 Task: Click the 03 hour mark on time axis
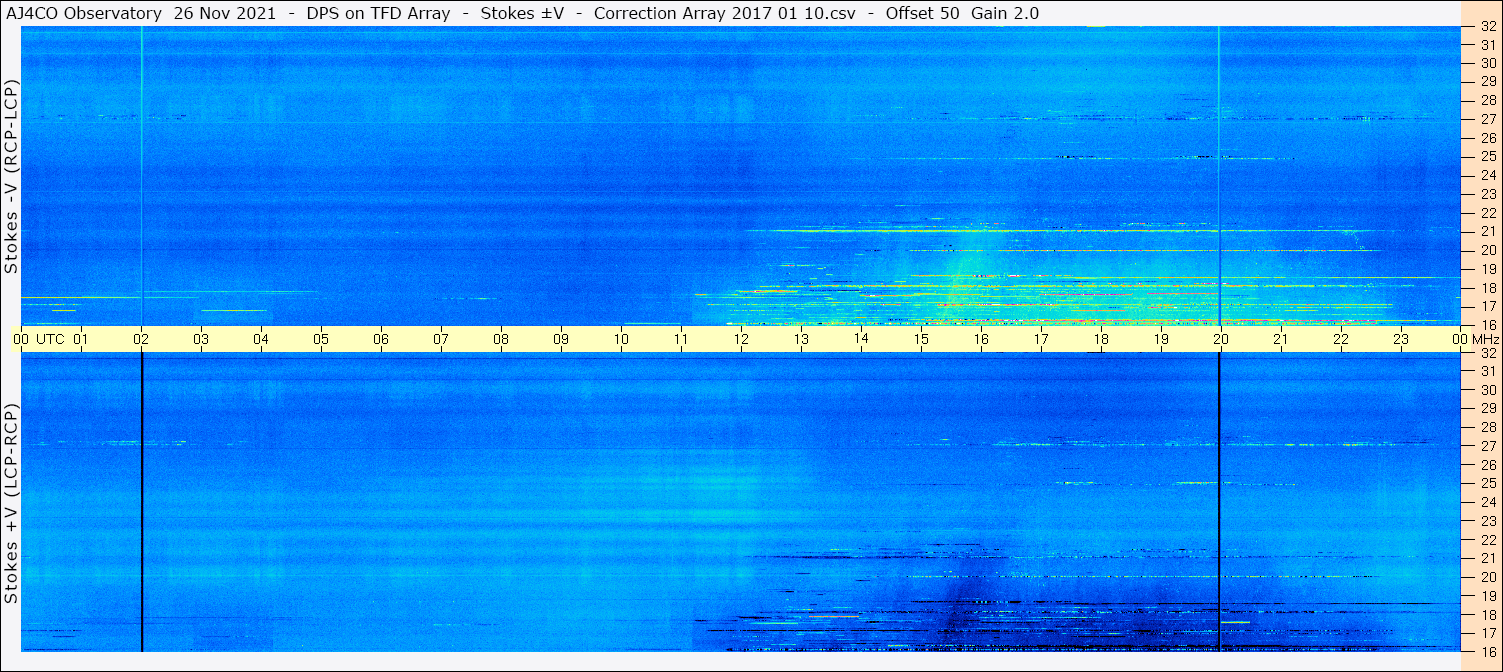[x=201, y=339]
